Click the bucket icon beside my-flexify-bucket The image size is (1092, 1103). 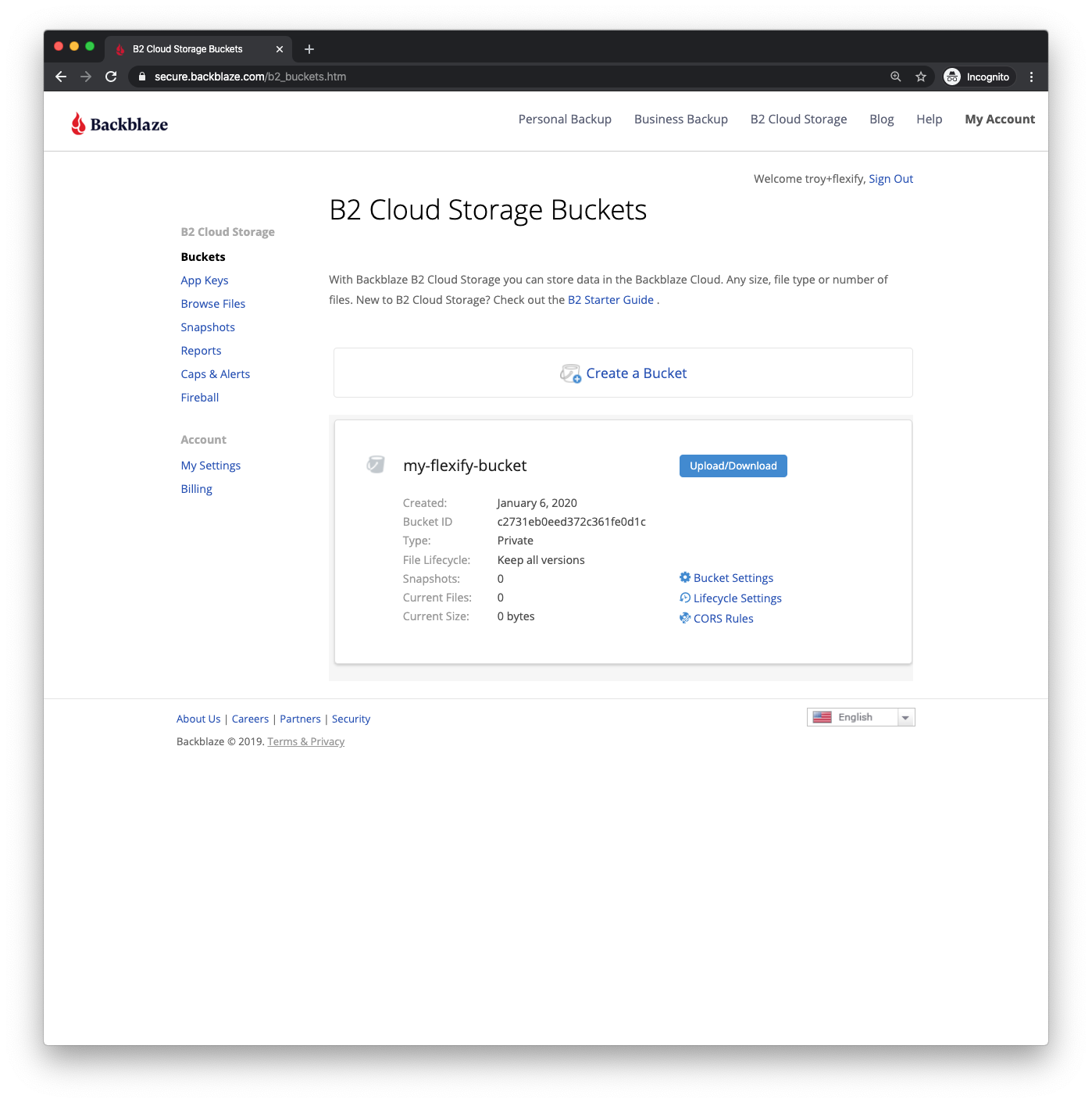tap(376, 465)
